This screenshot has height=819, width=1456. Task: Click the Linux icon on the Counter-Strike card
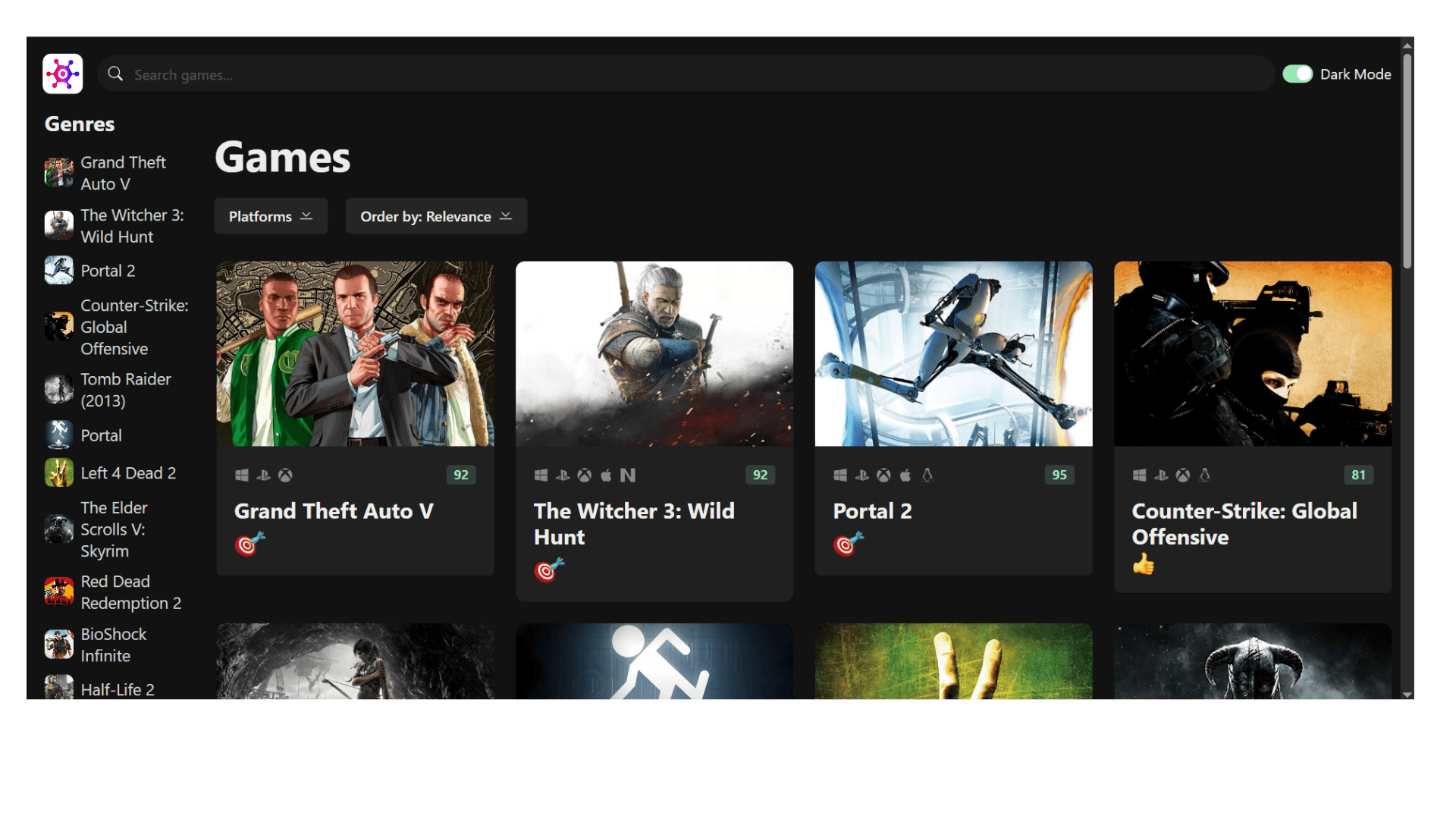point(1206,475)
